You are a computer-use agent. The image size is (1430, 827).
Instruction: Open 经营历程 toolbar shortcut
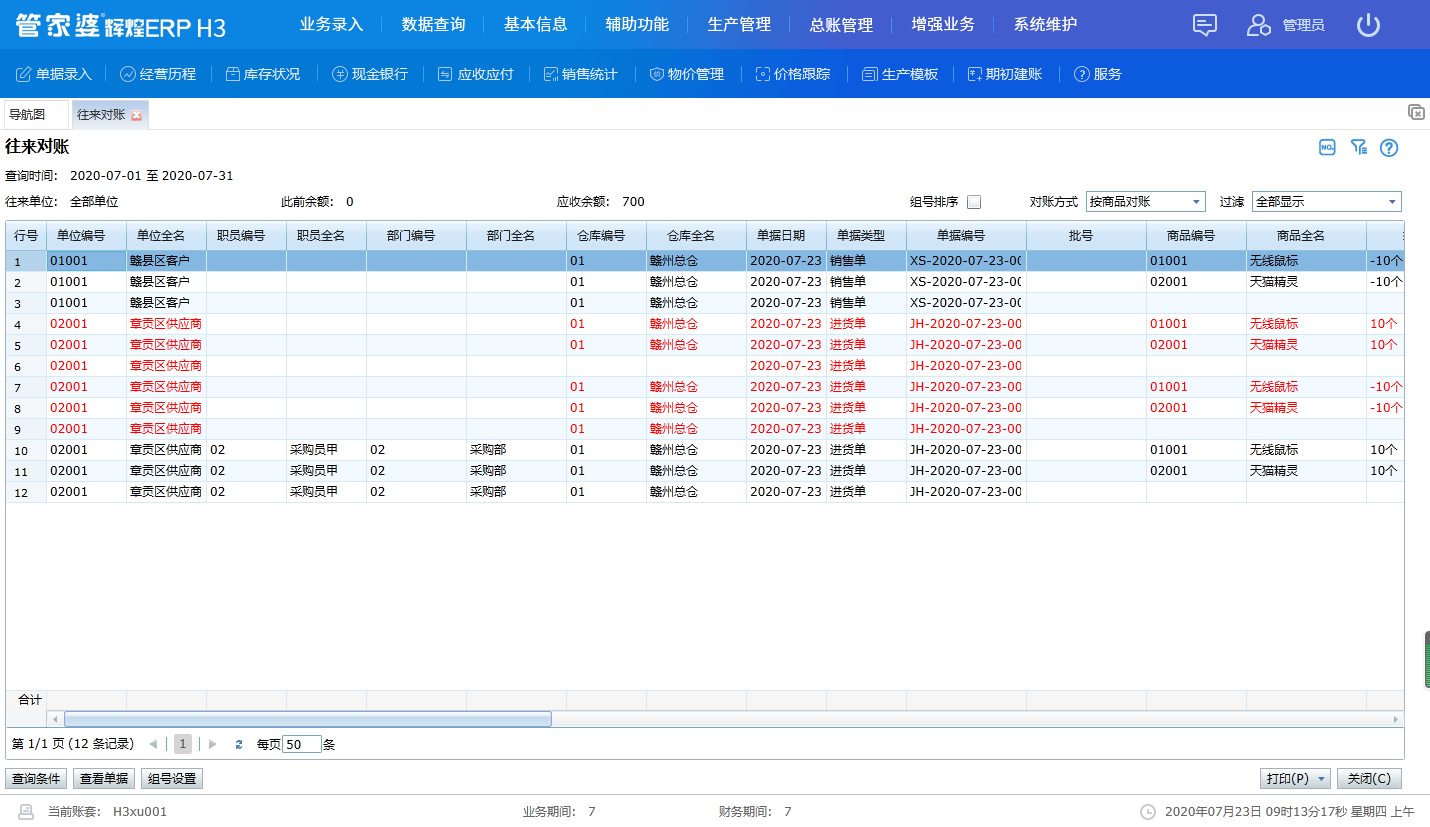click(158, 74)
